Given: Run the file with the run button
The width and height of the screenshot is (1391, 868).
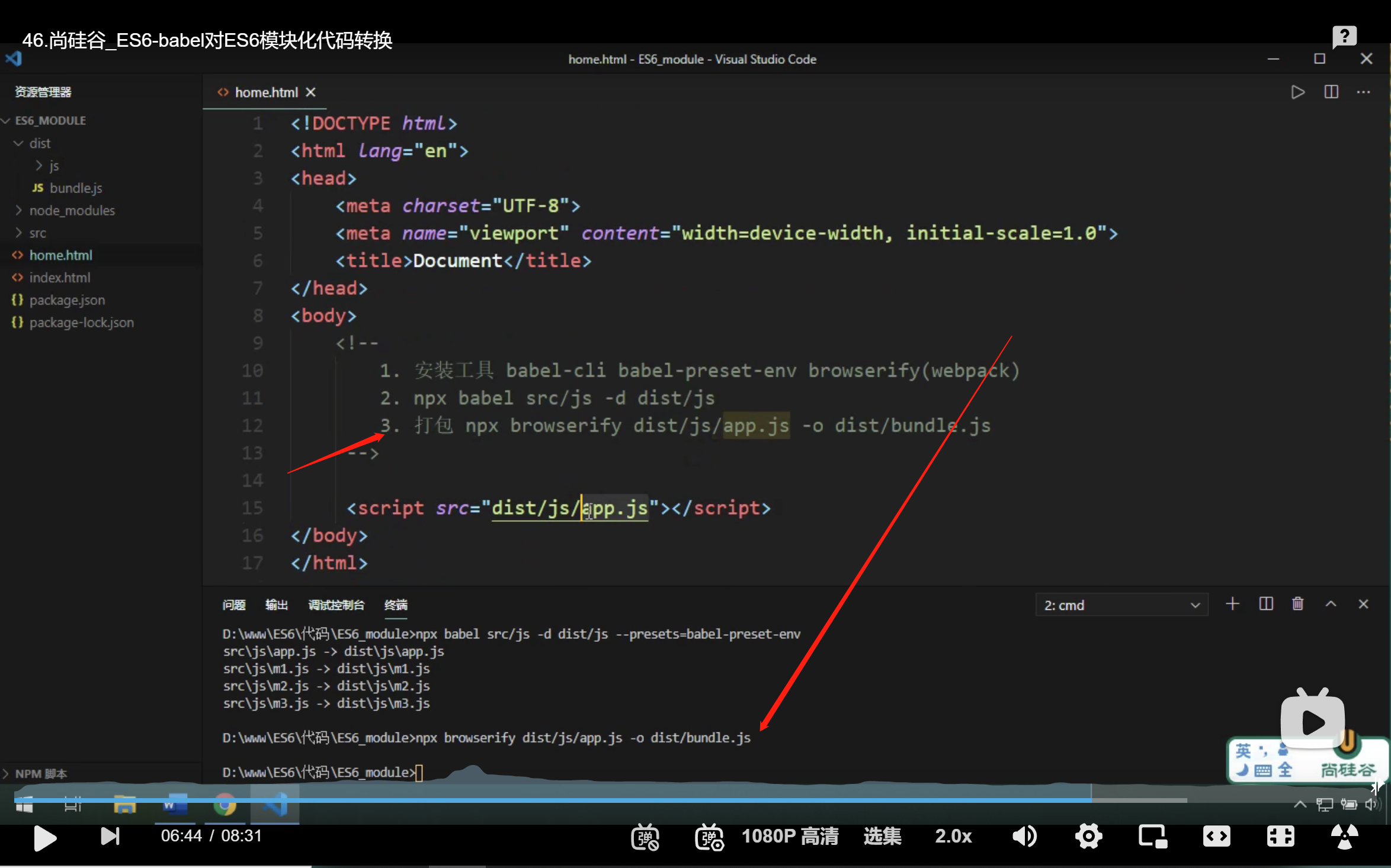Looking at the screenshot, I should pos(1297,92).
